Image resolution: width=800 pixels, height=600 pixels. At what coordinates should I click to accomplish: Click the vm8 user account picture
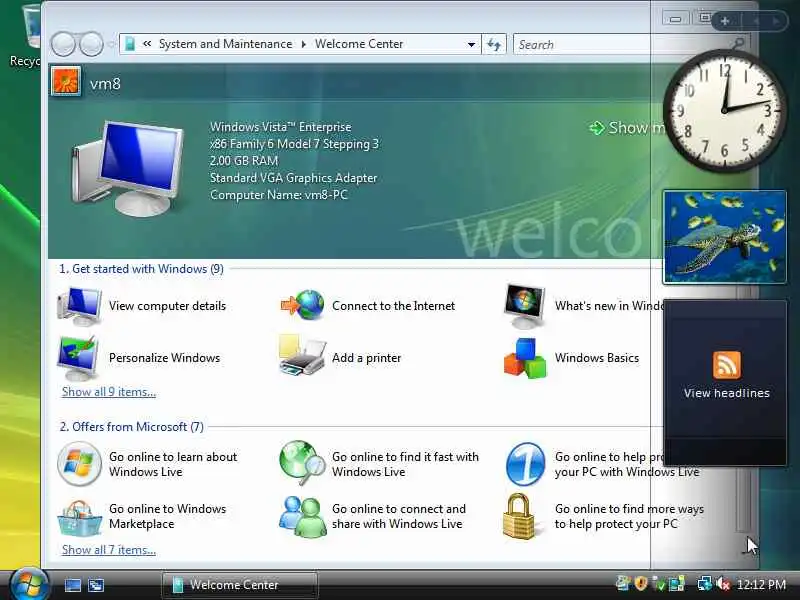coord(65,82)
